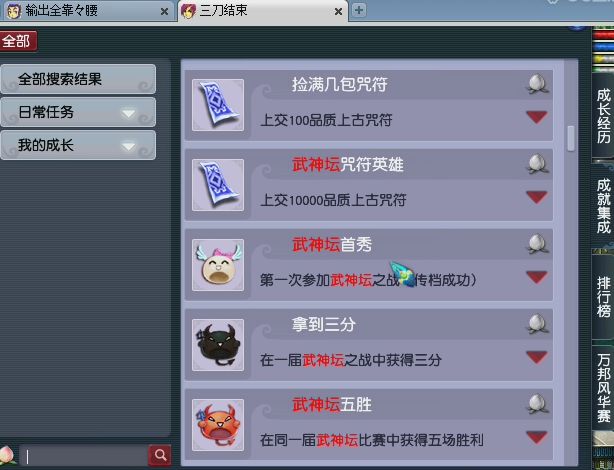Viewport: 614px width, 470px height.
Task: Open the 成长经历 side tab
Action: (603, 116)
